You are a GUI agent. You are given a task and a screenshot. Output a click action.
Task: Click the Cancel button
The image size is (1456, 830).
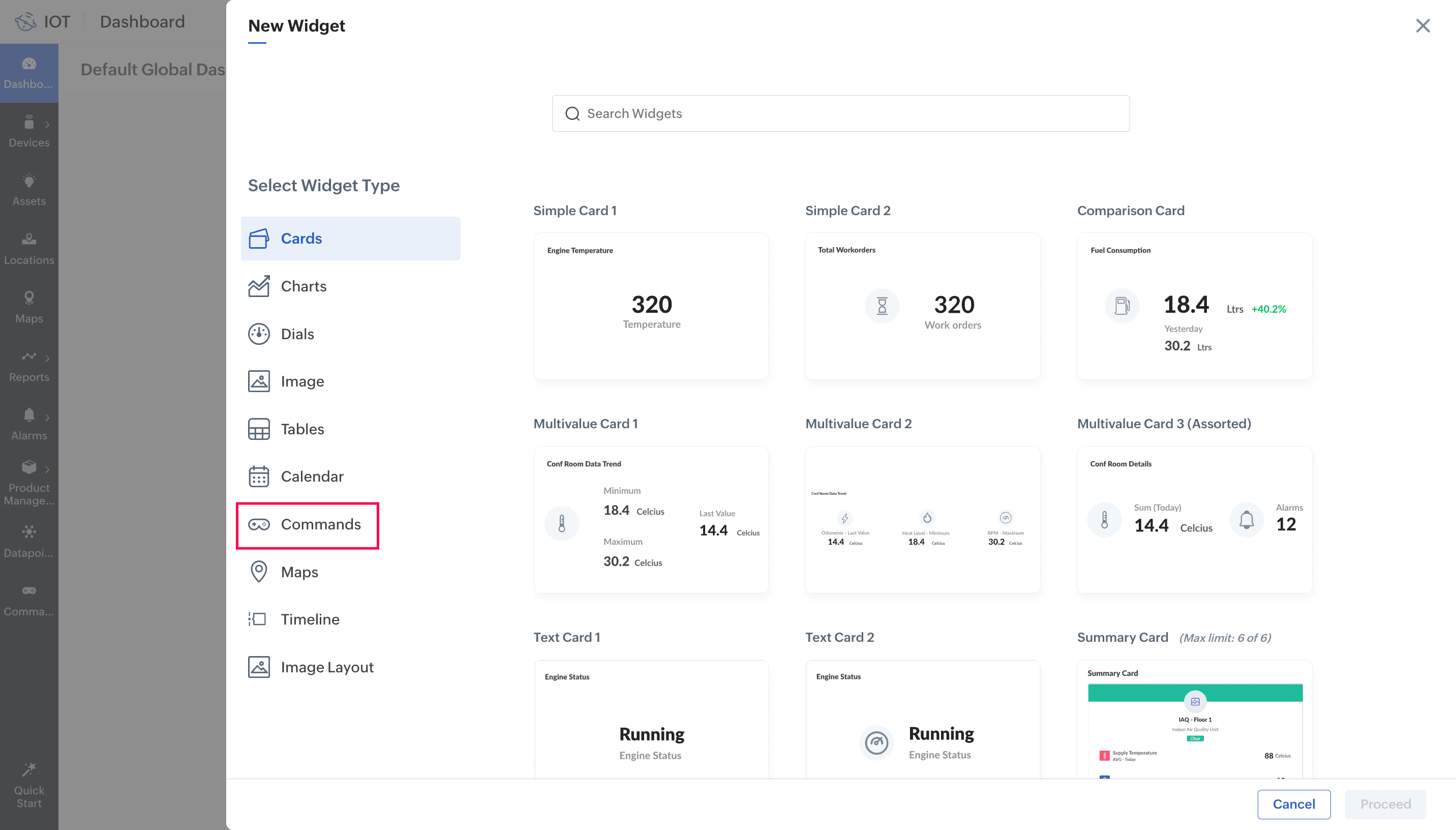coord(1293,804)
